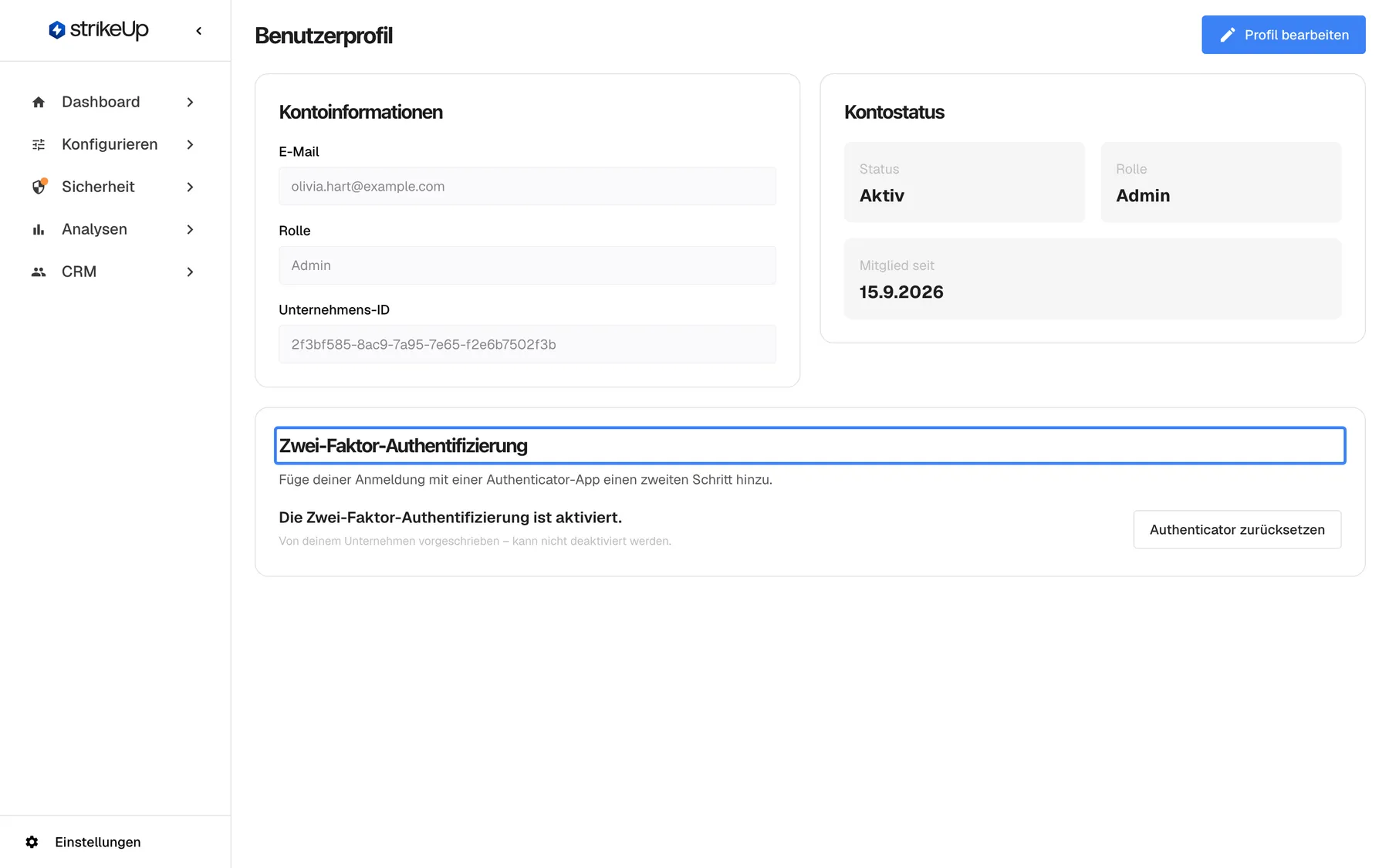Image resolution: width=1389 pixels, height=868 pixels.
Task: Open the Konfigurieren menu item
Action: pyautogui.click(x=115, y=144)
